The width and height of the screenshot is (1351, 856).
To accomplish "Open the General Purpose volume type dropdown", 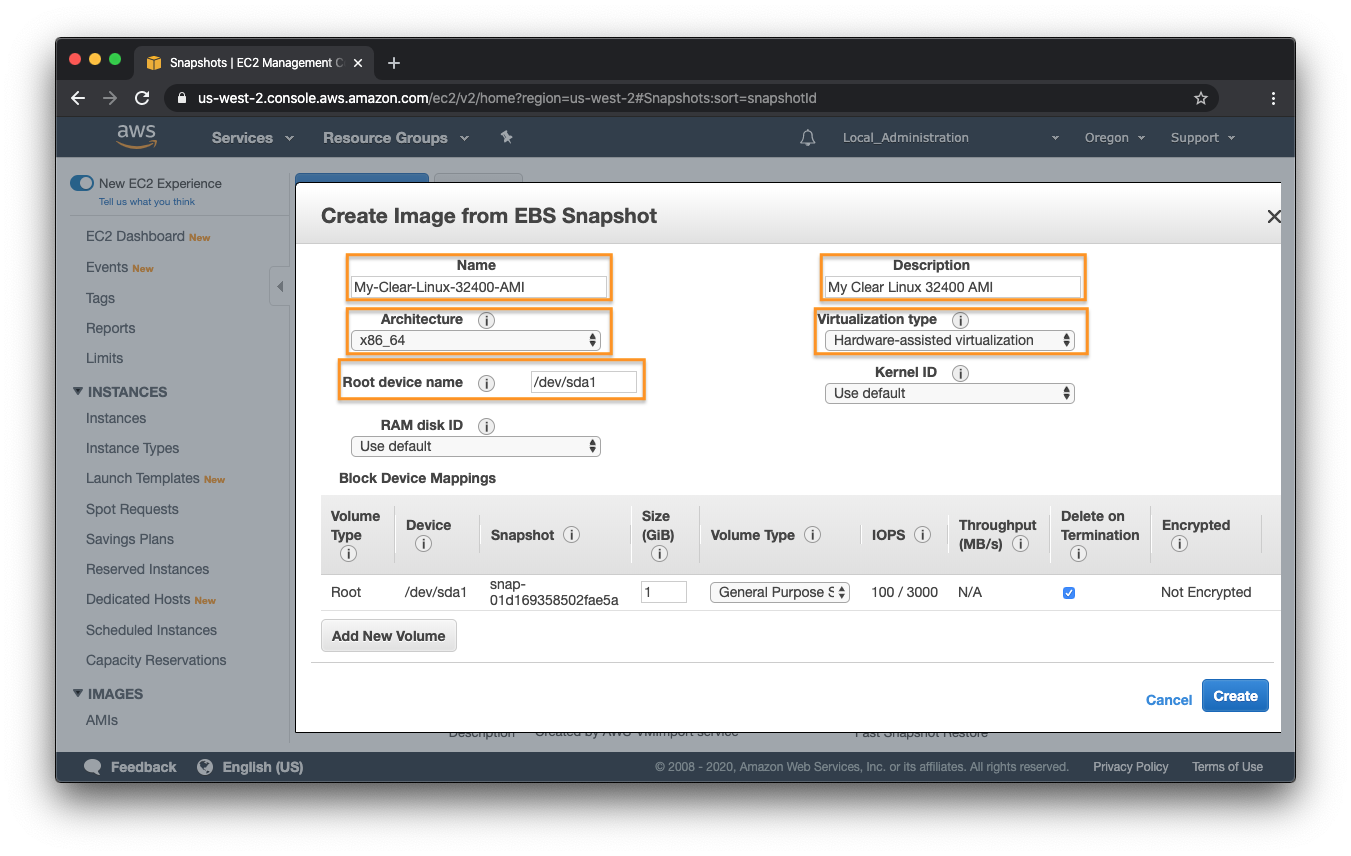I will 780,592.
